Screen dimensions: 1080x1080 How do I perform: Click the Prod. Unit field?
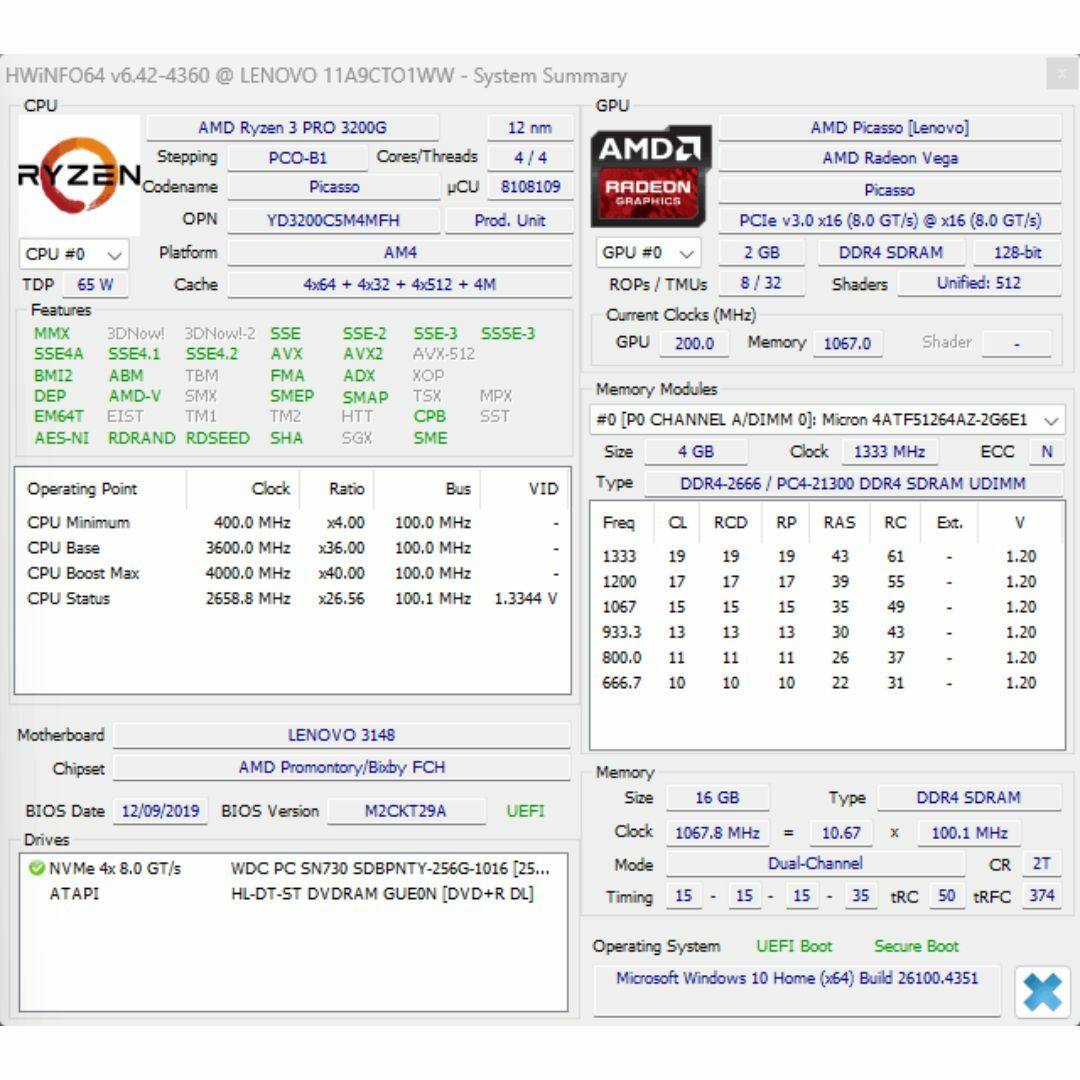[509, 220]
